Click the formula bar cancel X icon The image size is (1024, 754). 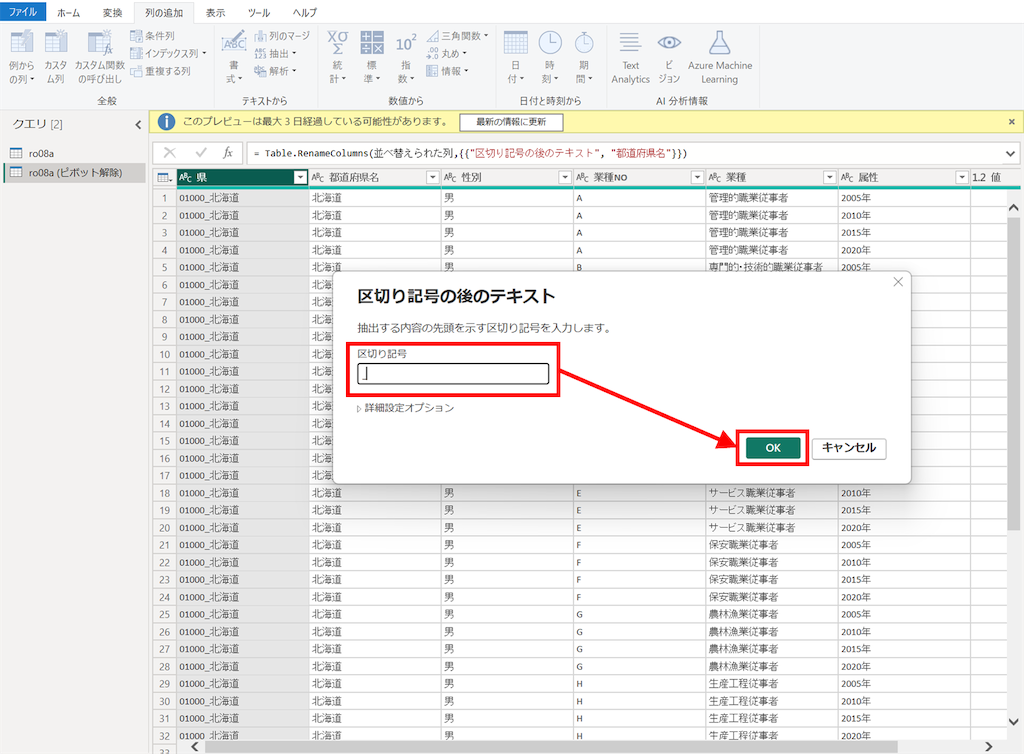170,153
